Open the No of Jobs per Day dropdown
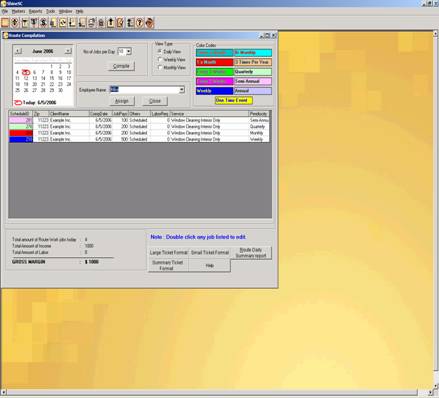 click(x=129, y=52)
